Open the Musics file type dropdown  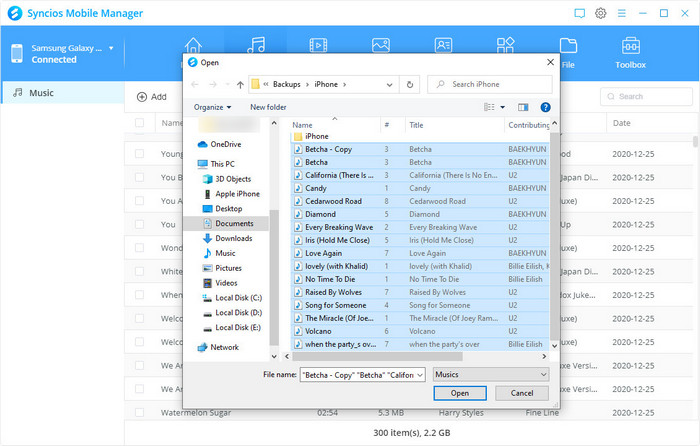tap(491, 375)
